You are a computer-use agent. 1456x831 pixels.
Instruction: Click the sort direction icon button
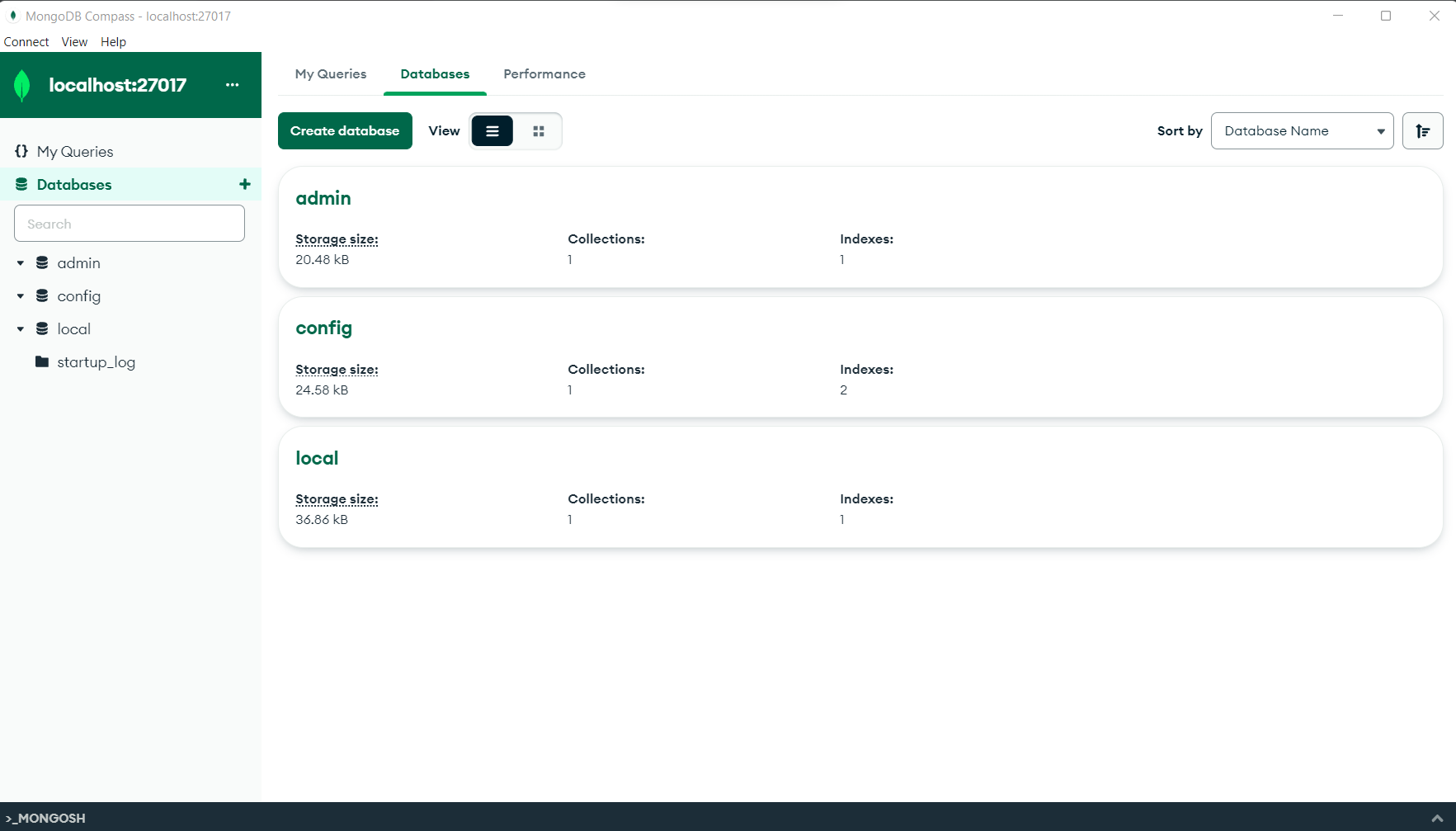point(1422,131)
